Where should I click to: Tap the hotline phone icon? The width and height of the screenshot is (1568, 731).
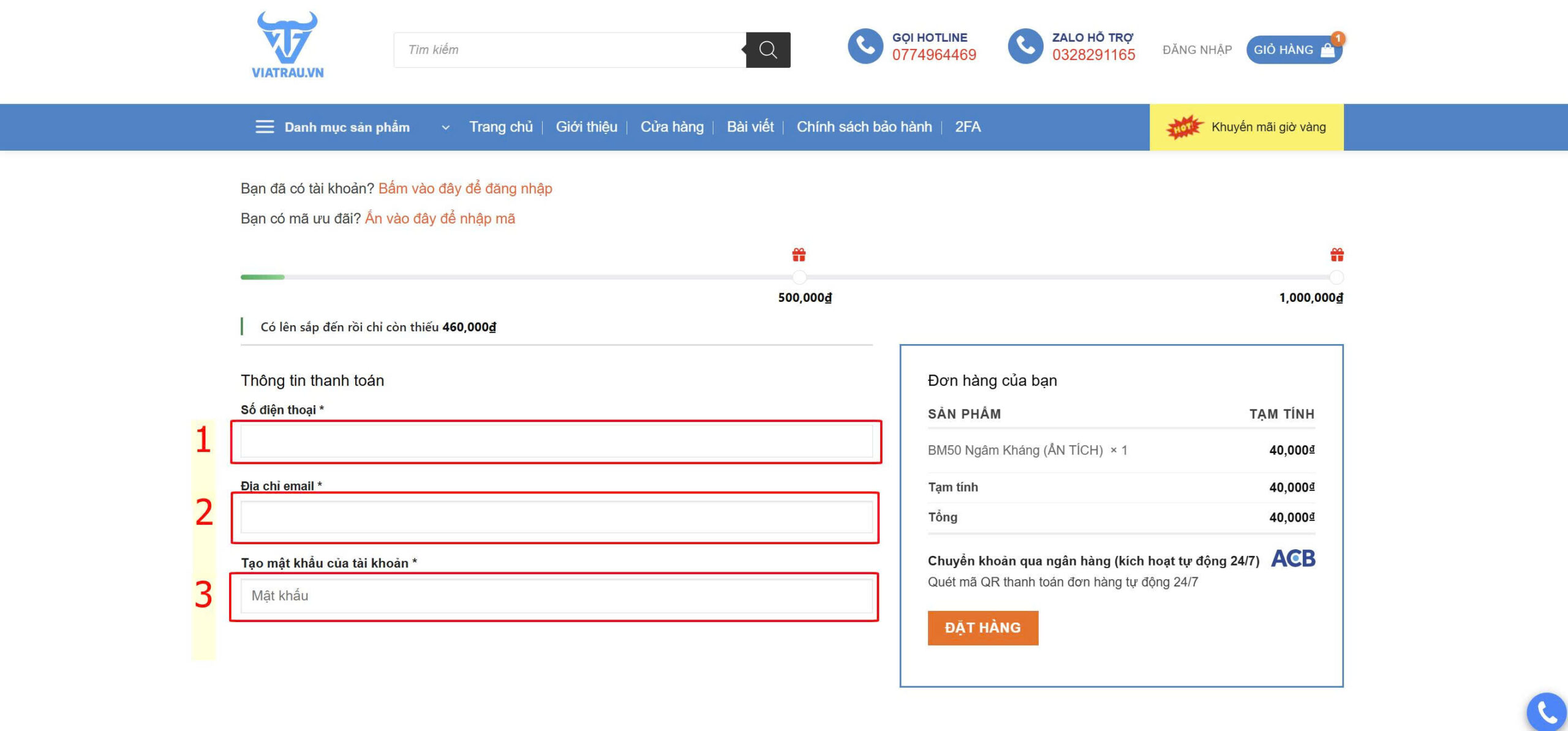click(x=865, y=46)
